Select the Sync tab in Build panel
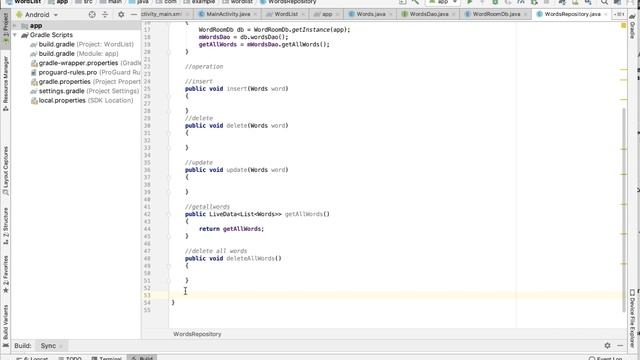Viewport: 640px width, 360px height. (48, 346)
